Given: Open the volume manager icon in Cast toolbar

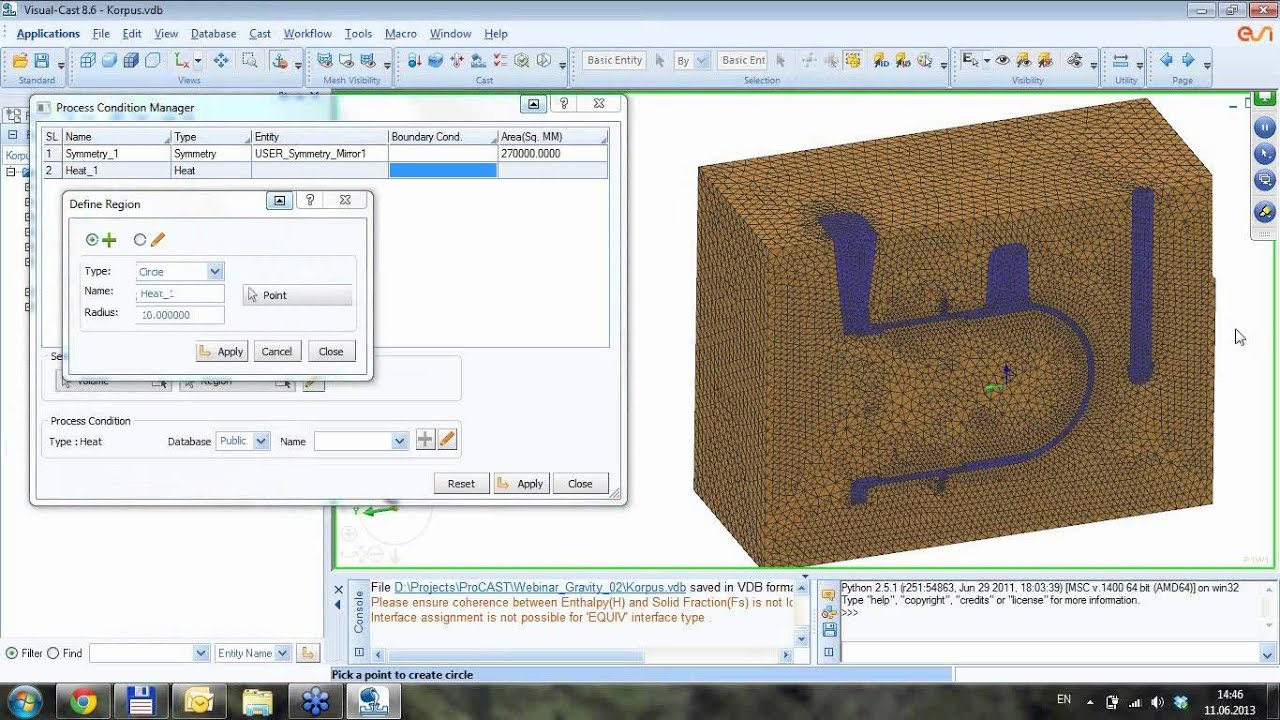Looking at the screenshot, I should [x=436, y=61].
